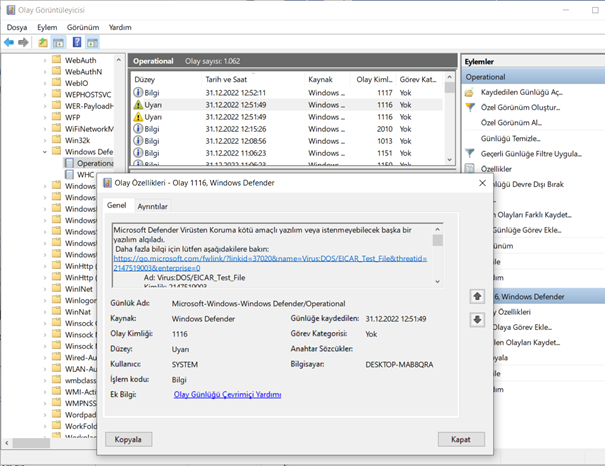Collapse the Windows Defender tree node
Image resolution: width=605 pixels, height=466 pixels.
point(45,152)
